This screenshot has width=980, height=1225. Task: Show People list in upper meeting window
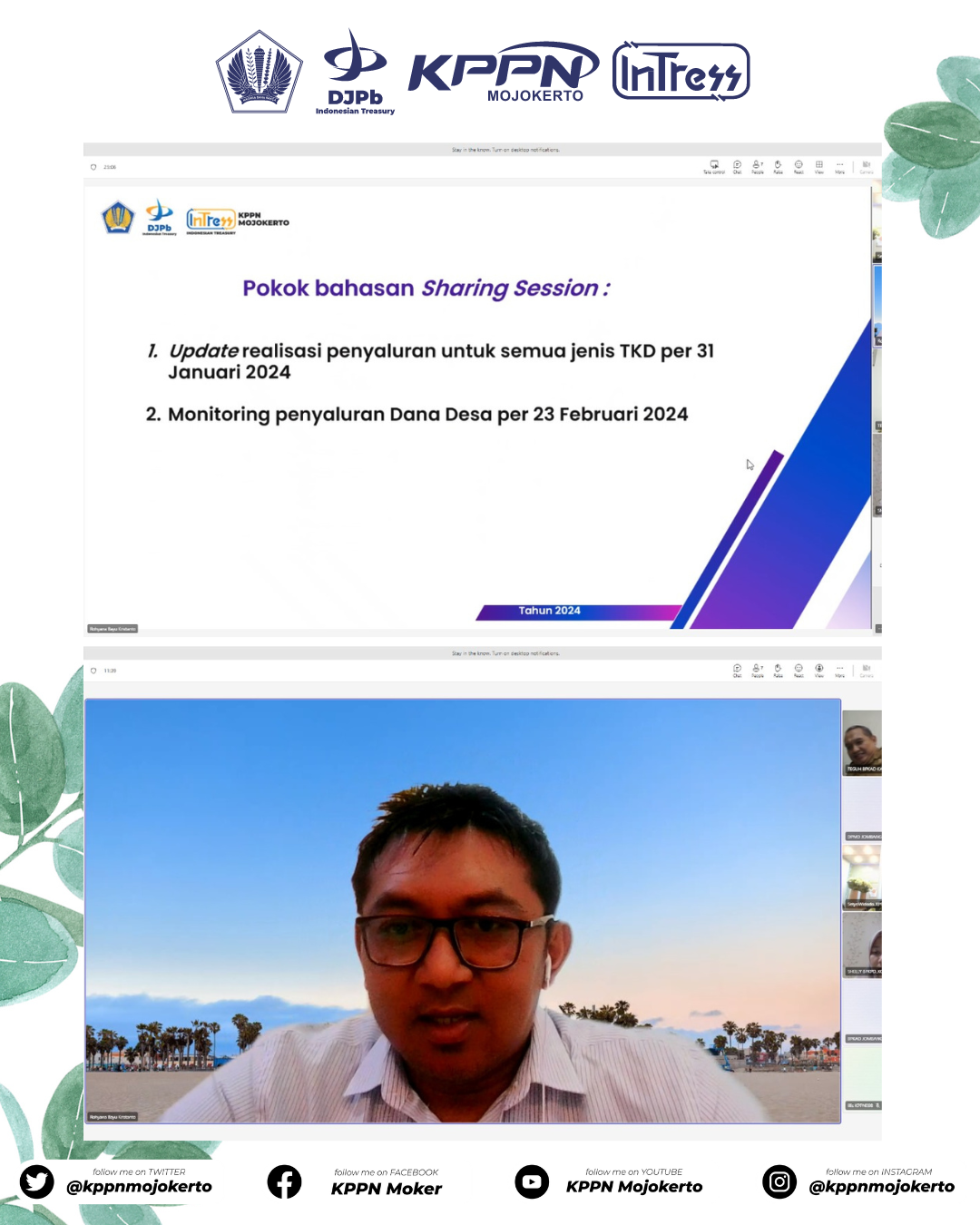[758, 166]
